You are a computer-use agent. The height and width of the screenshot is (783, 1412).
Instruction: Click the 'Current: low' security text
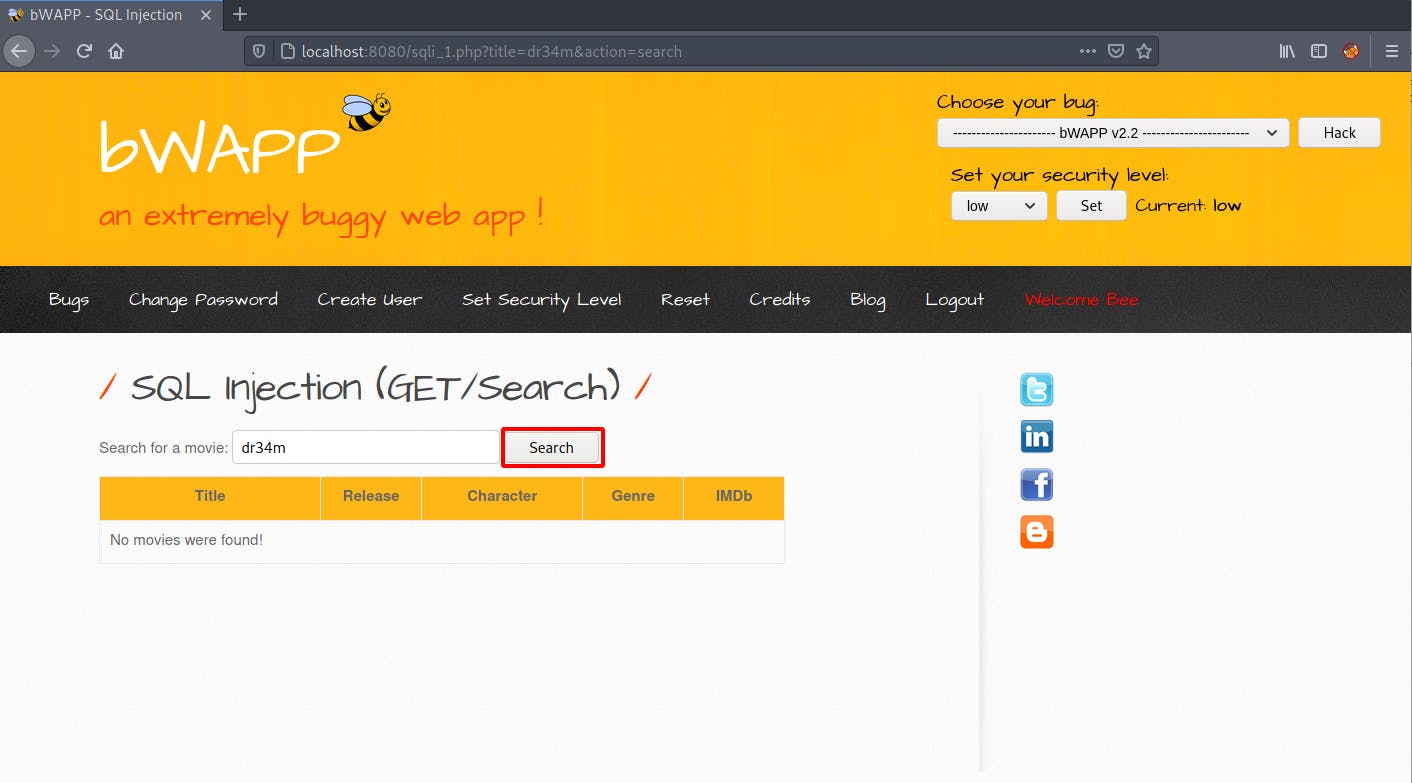click(x=1188, y=205)
